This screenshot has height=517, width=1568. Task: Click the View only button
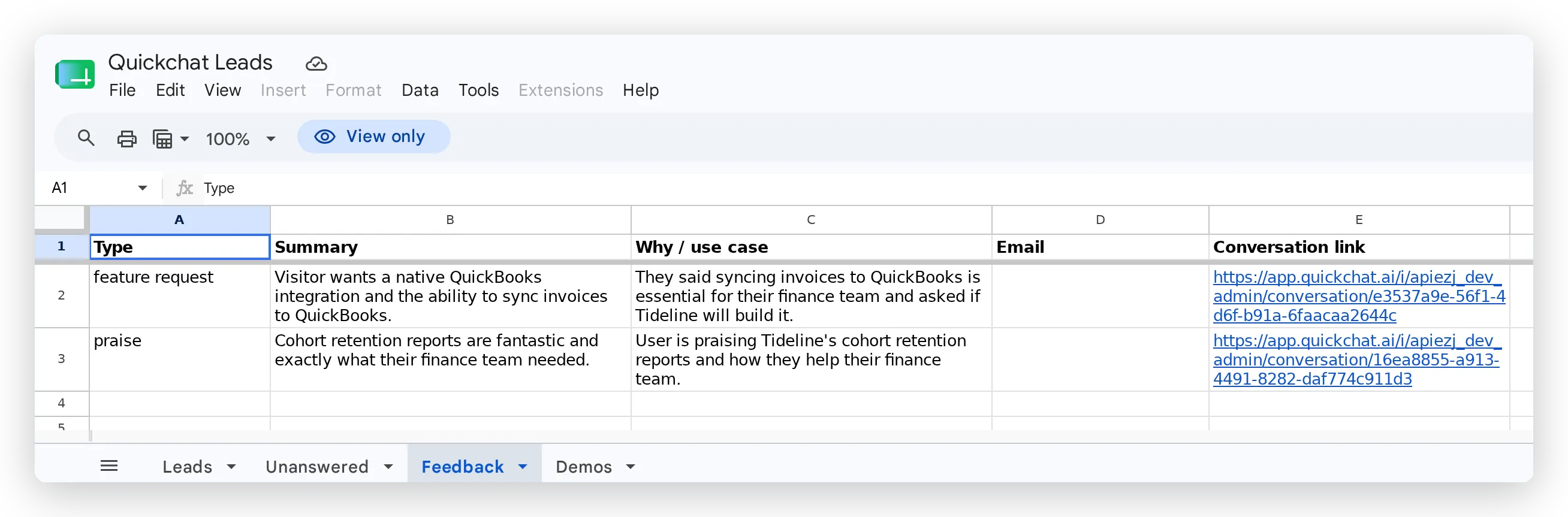[374, 137]
